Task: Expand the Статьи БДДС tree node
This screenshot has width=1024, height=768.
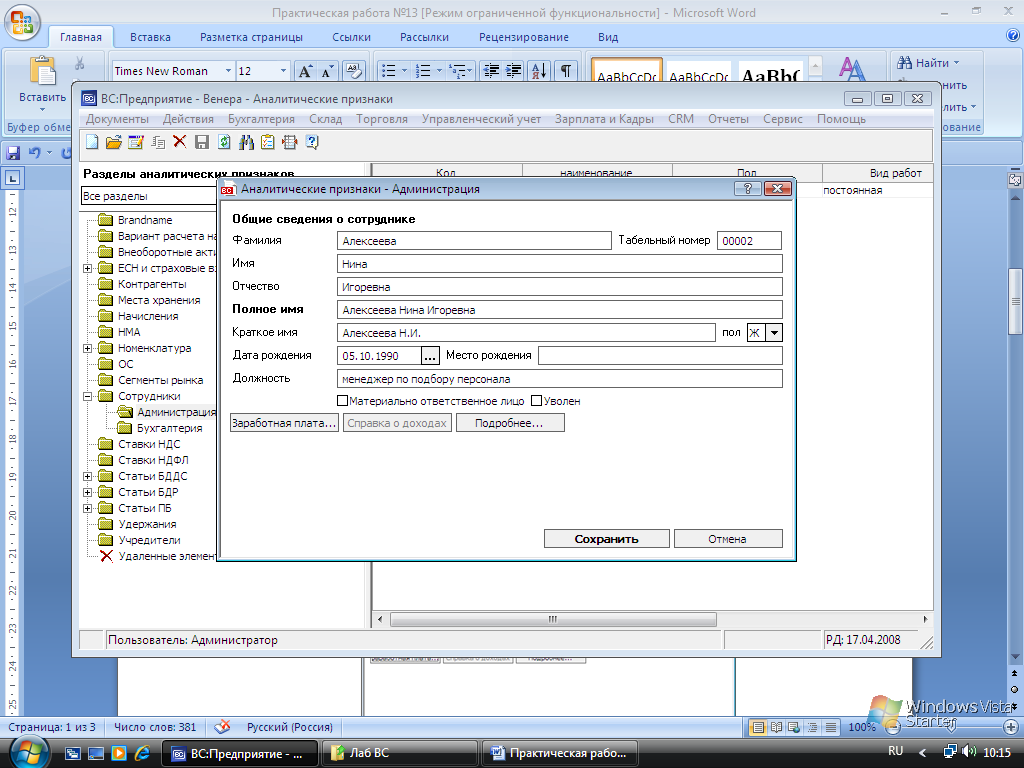Action: pyautogui.click(x=88, y=477)
